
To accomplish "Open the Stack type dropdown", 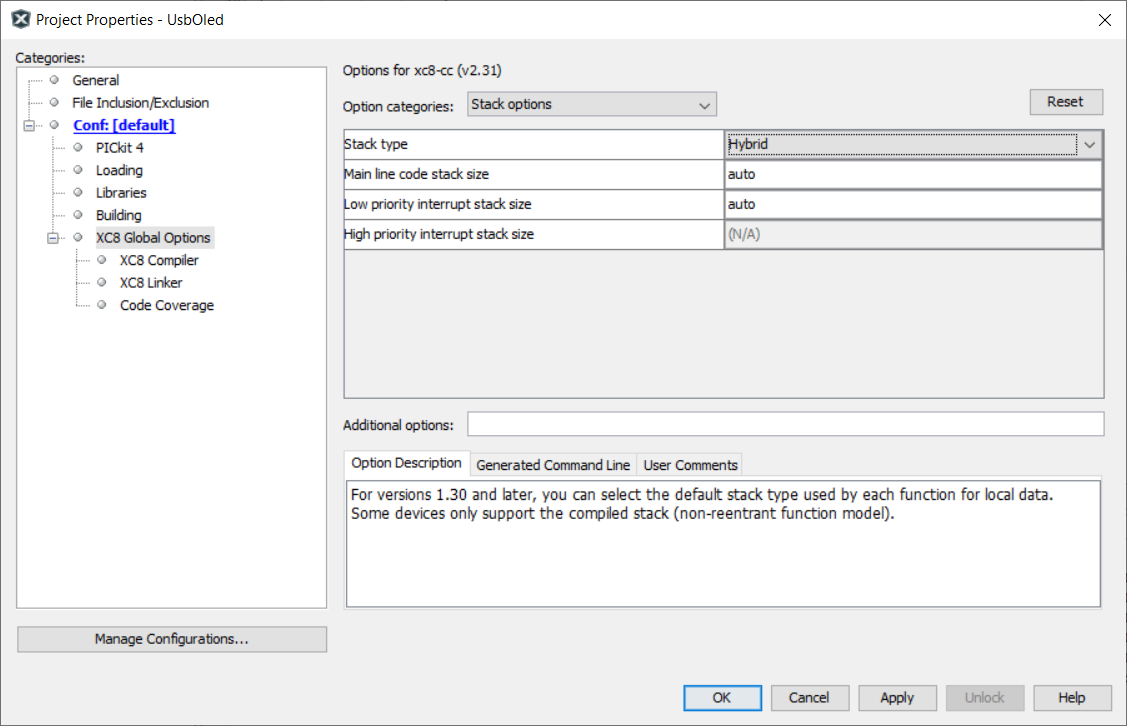I will pyautogui.click(x=1089, y=144).
